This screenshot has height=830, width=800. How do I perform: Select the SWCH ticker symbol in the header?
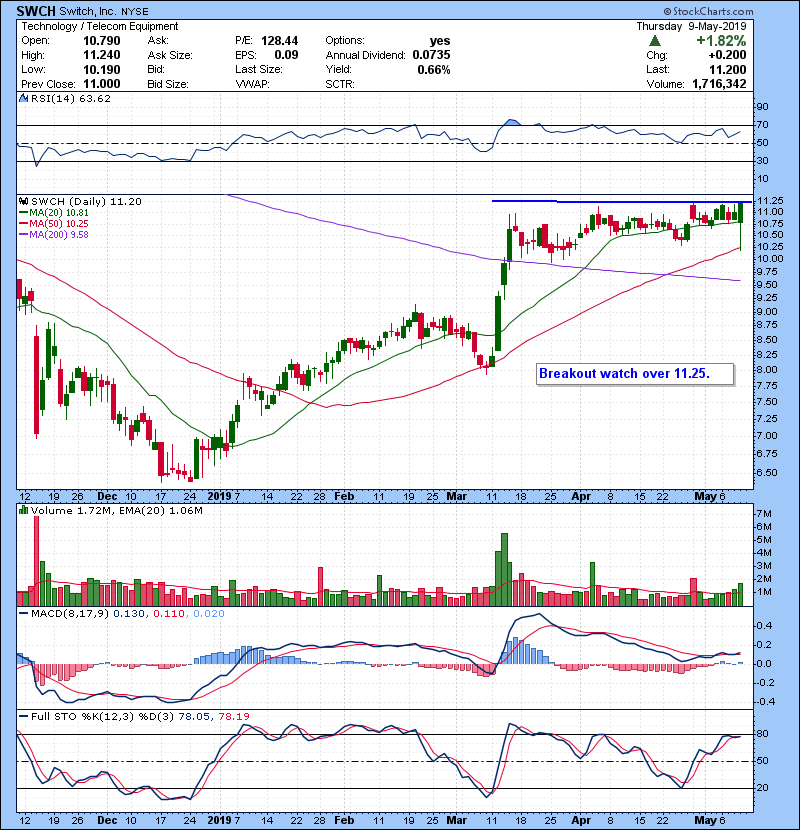[36, 11]
